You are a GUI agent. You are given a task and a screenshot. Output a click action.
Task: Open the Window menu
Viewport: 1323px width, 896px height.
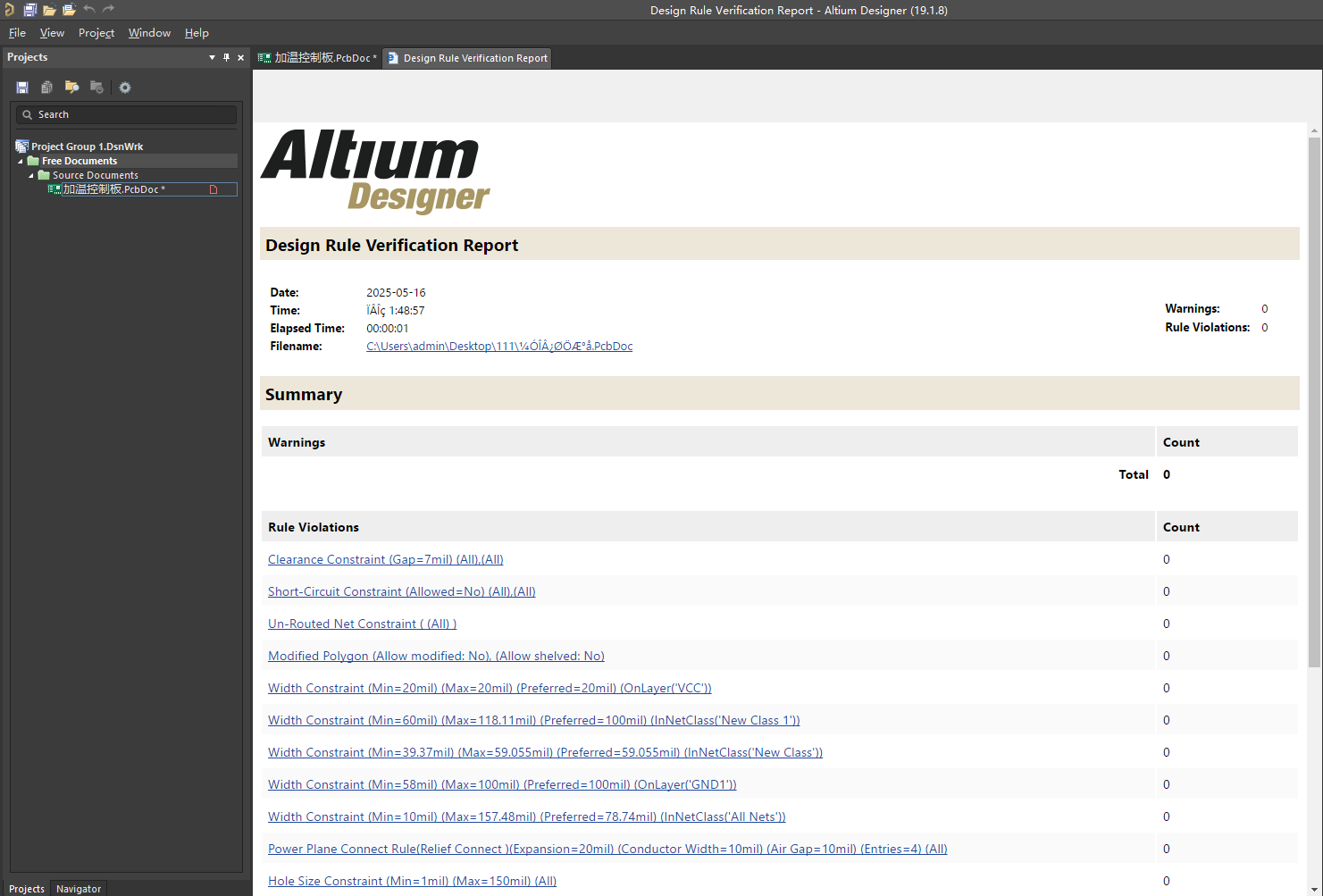click(149, 33)
